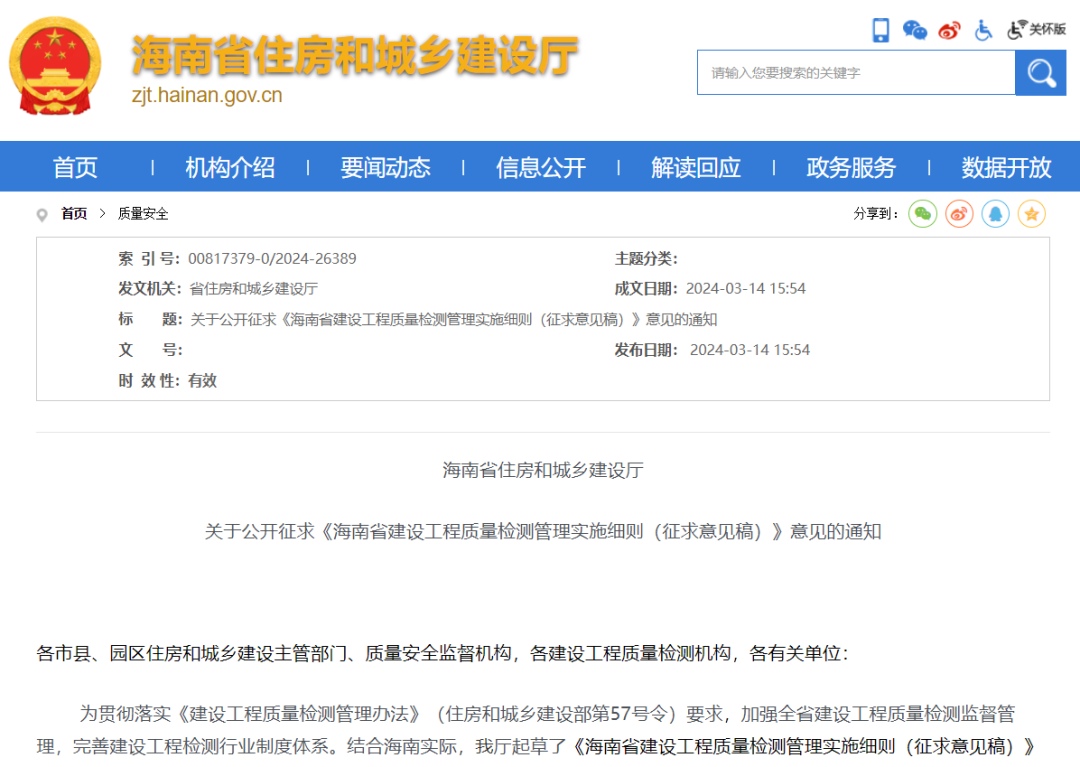Image resolution: width=1080 pixels, height=767 pixels.
Task: Click the 首页 breadcrumb link
Action: coord(74,213)
